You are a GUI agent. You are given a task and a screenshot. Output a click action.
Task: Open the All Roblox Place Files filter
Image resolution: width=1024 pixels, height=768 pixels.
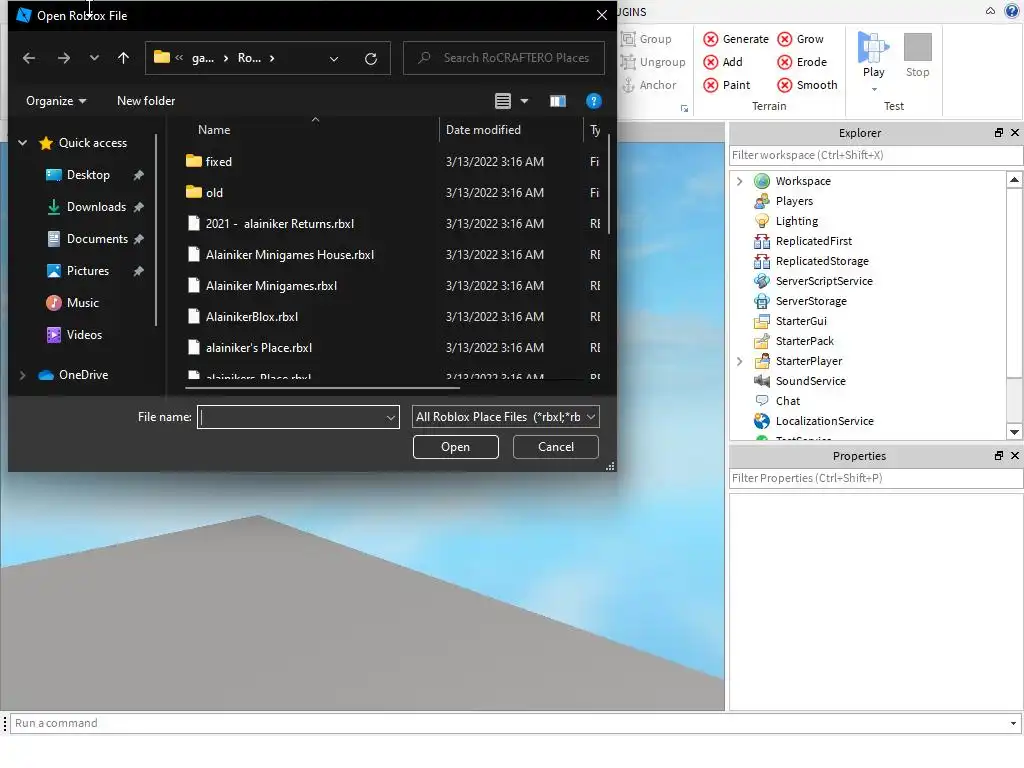pyautogui.click(x=505, y=417)
